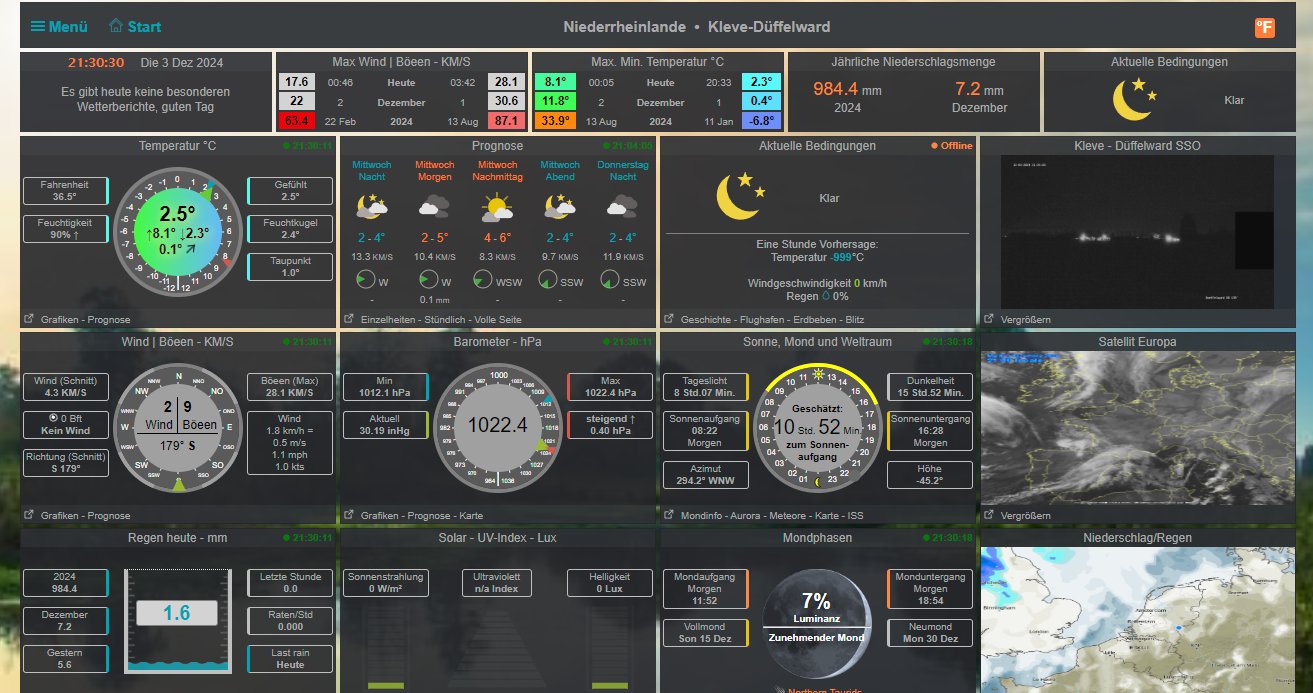Image resolution: width=1313 pixels, height=693 pixels.
Task: Click yearly rainfall value 984.4 mm
Action: pyautogui.click(x=847, y=89)
